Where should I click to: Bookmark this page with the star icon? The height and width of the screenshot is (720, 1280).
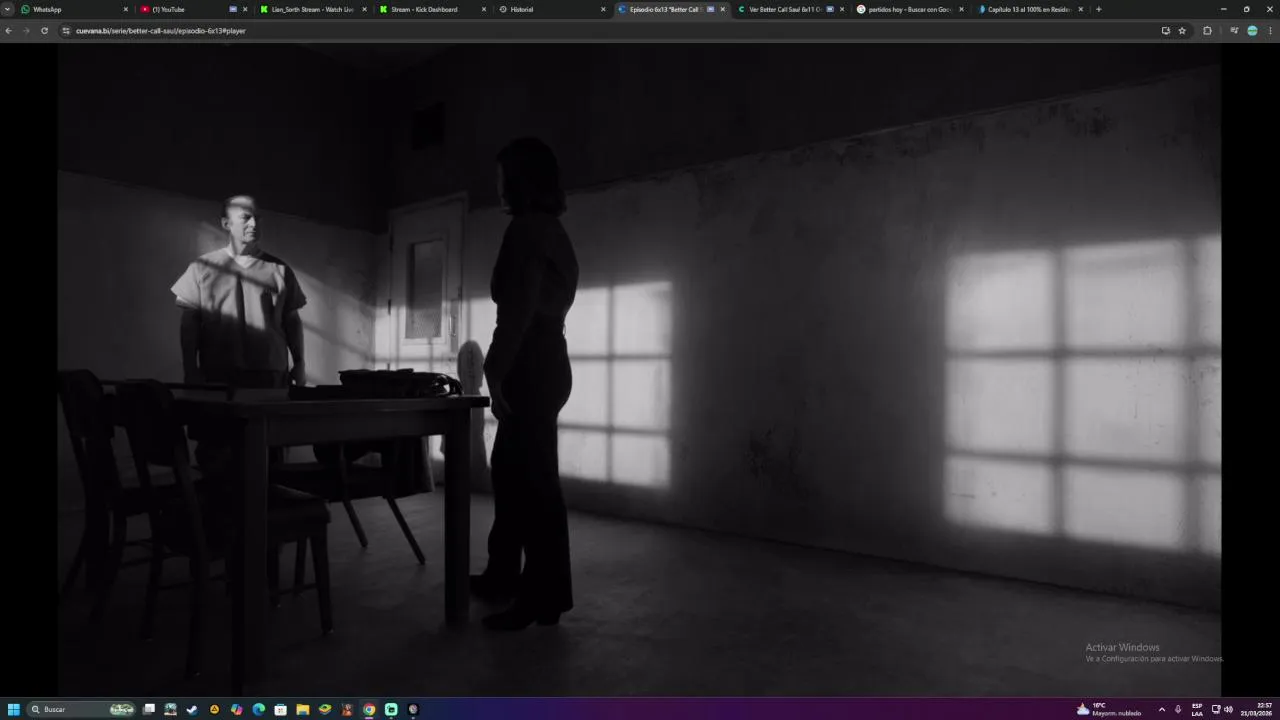pos(1182,31)
